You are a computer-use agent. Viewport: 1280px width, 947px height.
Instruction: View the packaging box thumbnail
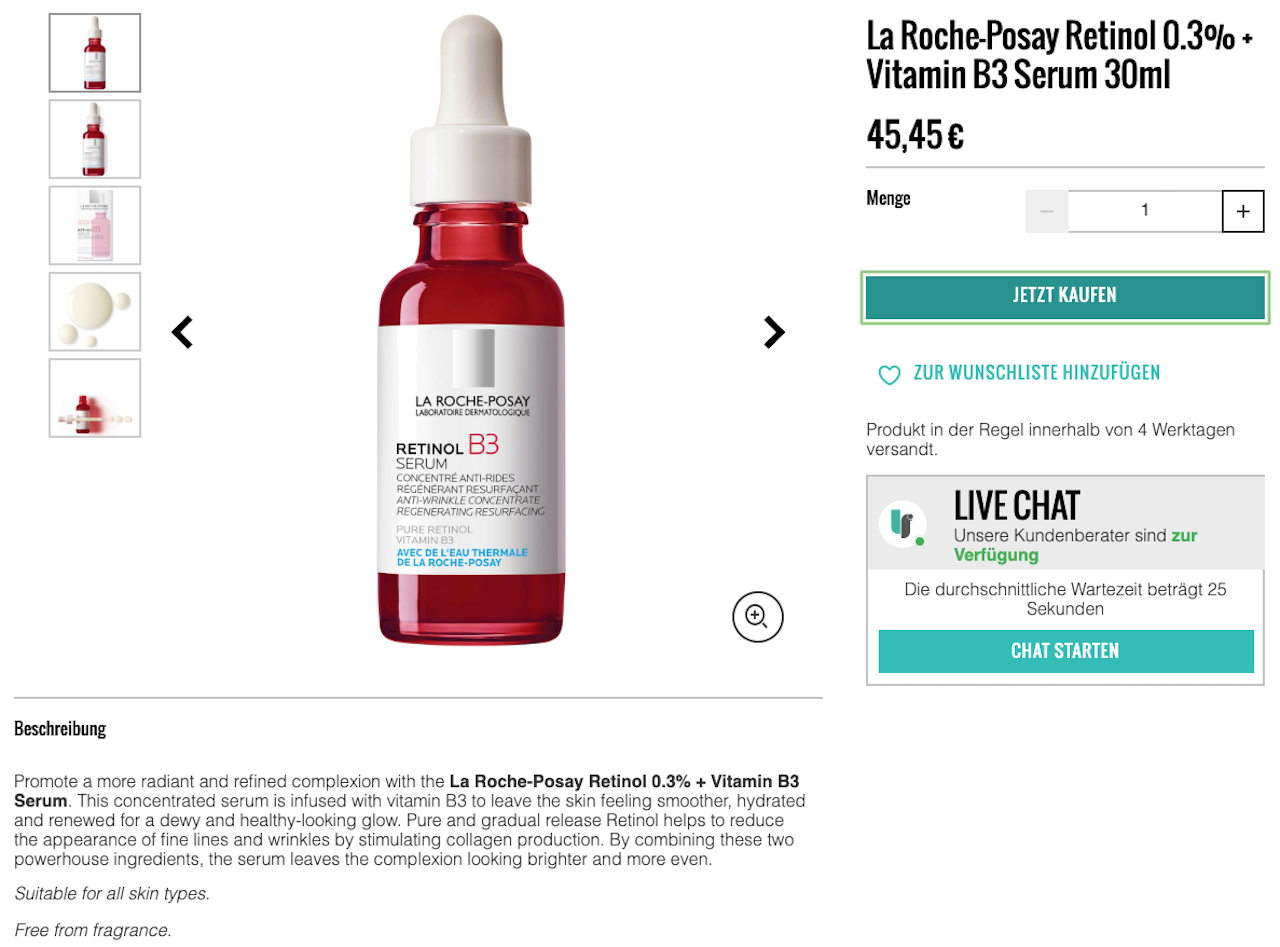coord(95,225)
